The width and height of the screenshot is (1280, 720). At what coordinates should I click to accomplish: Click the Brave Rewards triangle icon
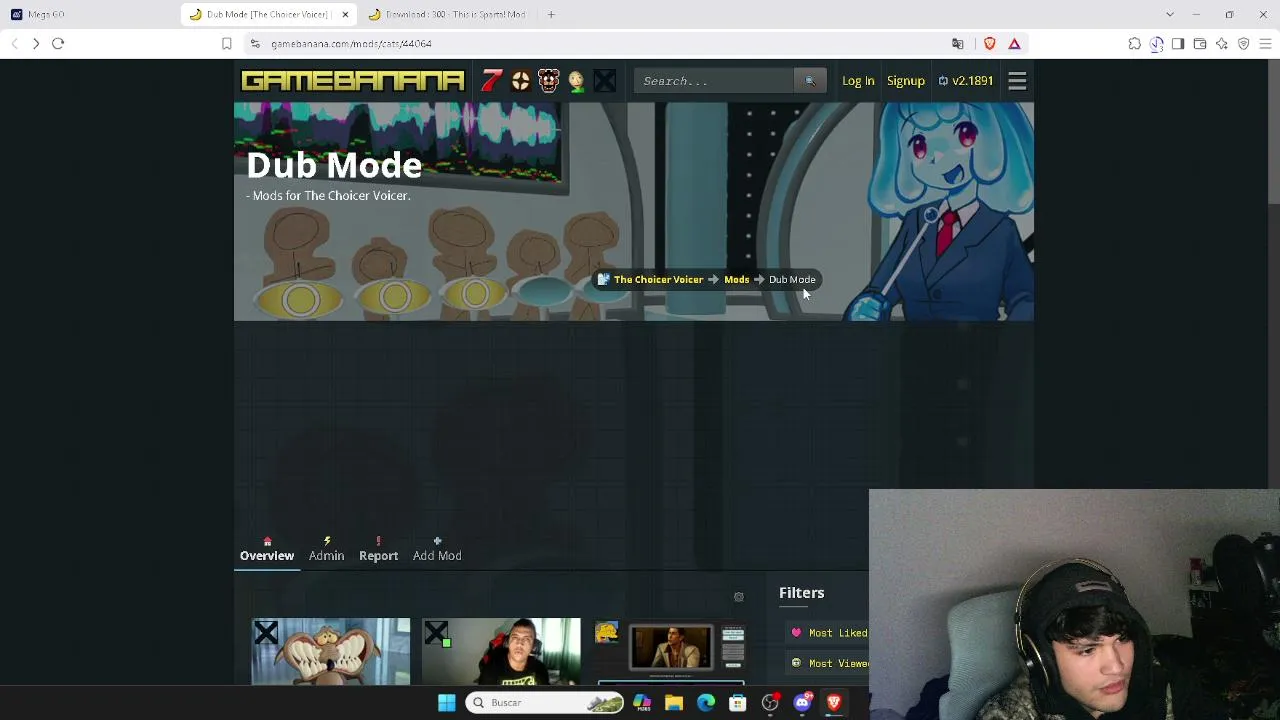coord(1014,44)
